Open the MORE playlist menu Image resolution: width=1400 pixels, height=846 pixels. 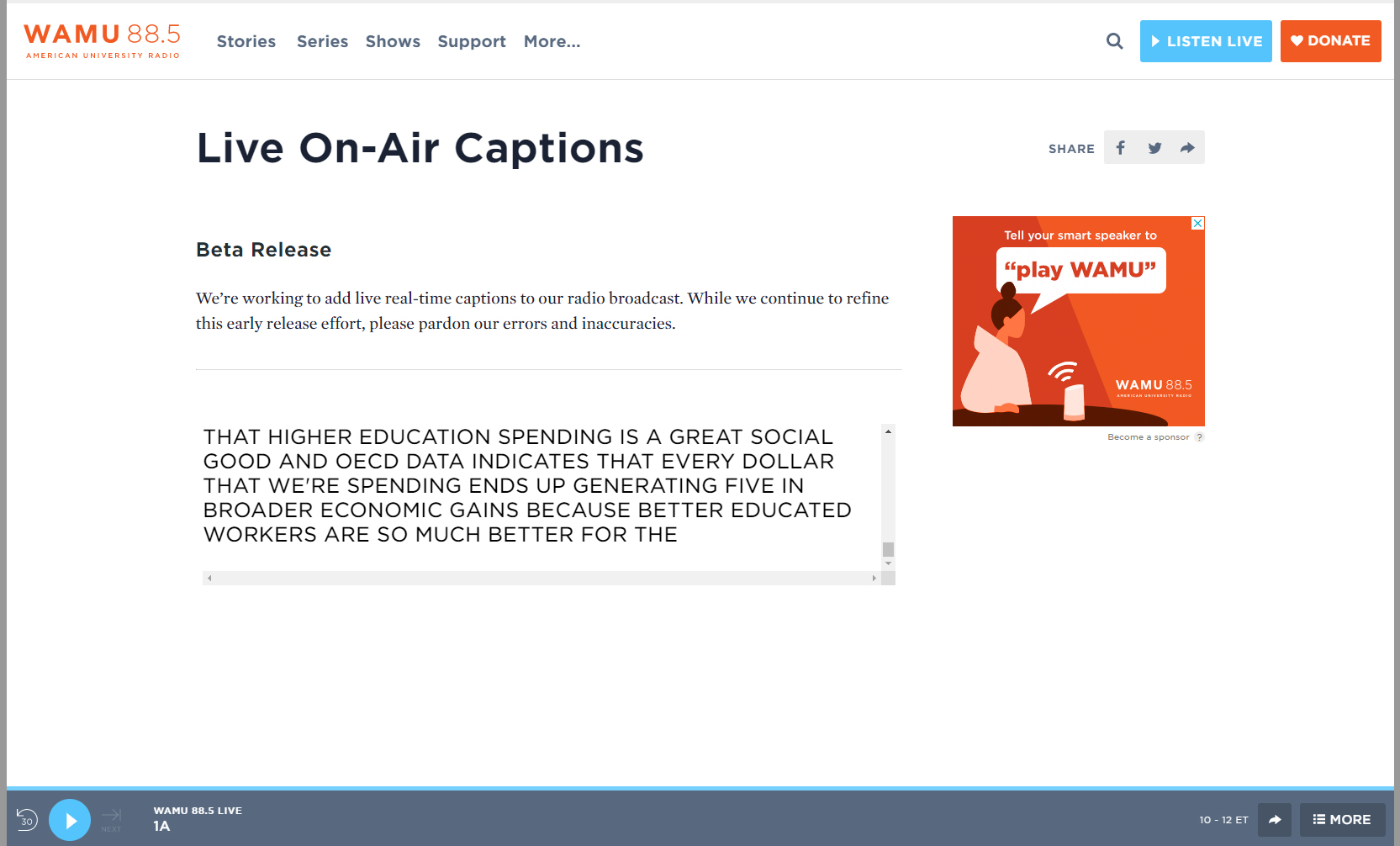(1342, 820)
